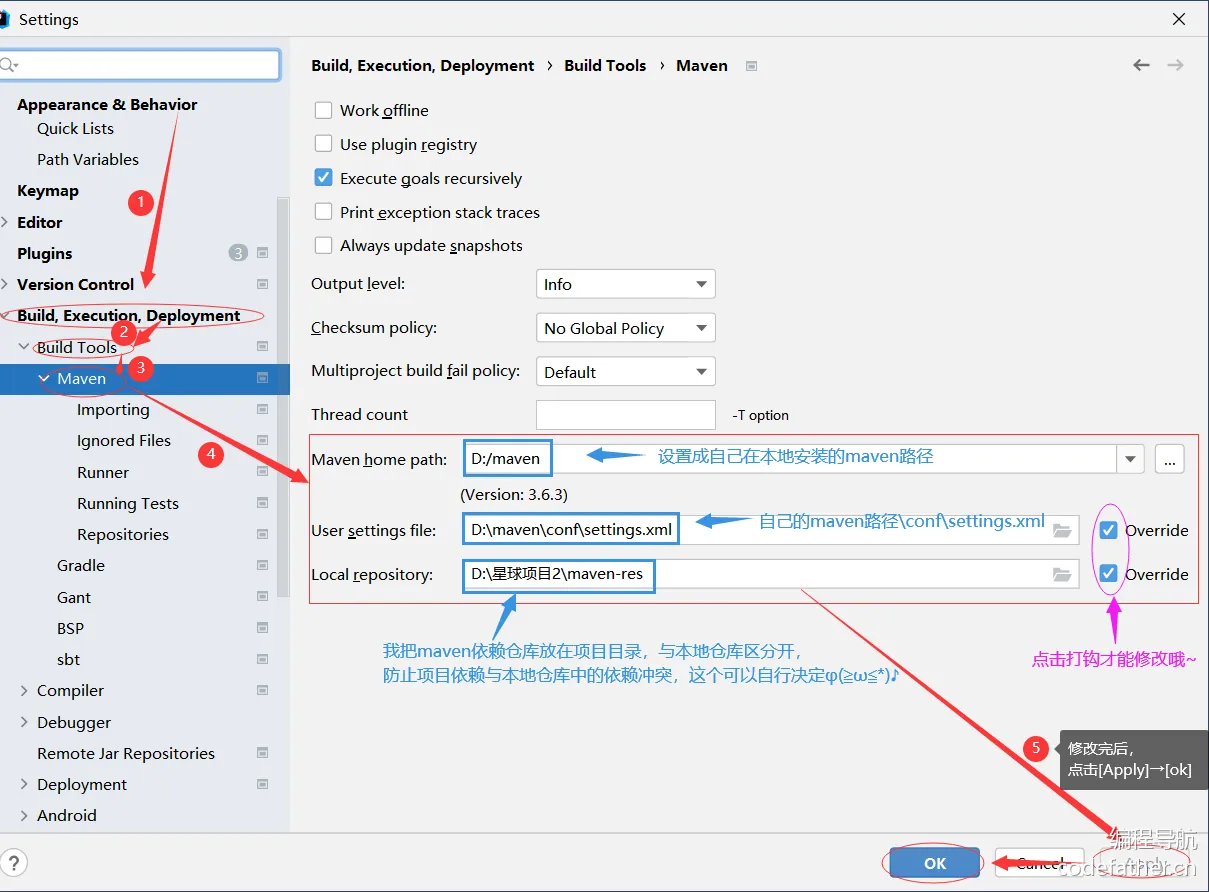Enable Print exception stack traces
This screenshot has height=892, width=1209.
[x=323, y=212]
